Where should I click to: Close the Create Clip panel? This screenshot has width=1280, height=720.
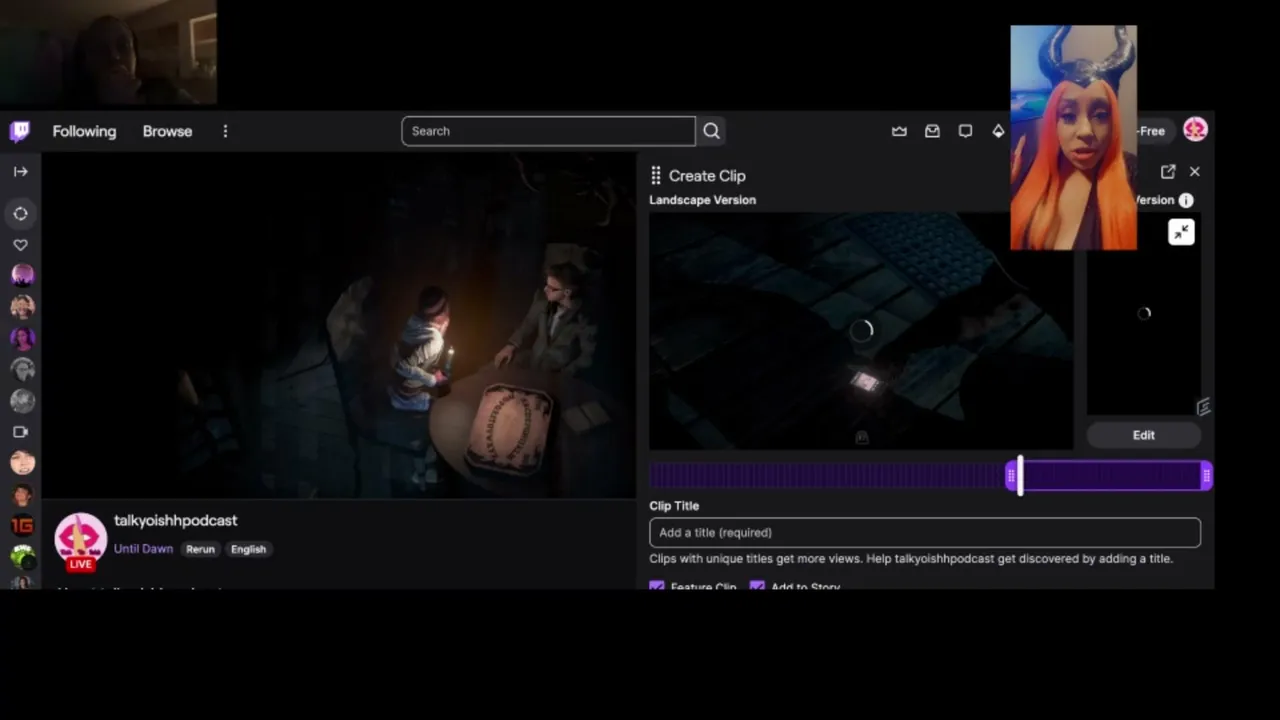(1194, 172)
